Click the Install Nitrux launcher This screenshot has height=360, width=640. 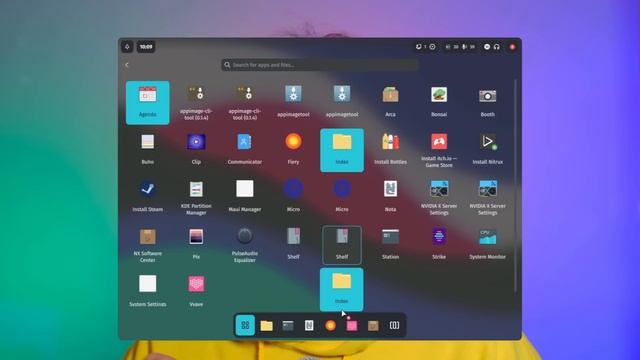pyautogui.click(x=487, y=150)
